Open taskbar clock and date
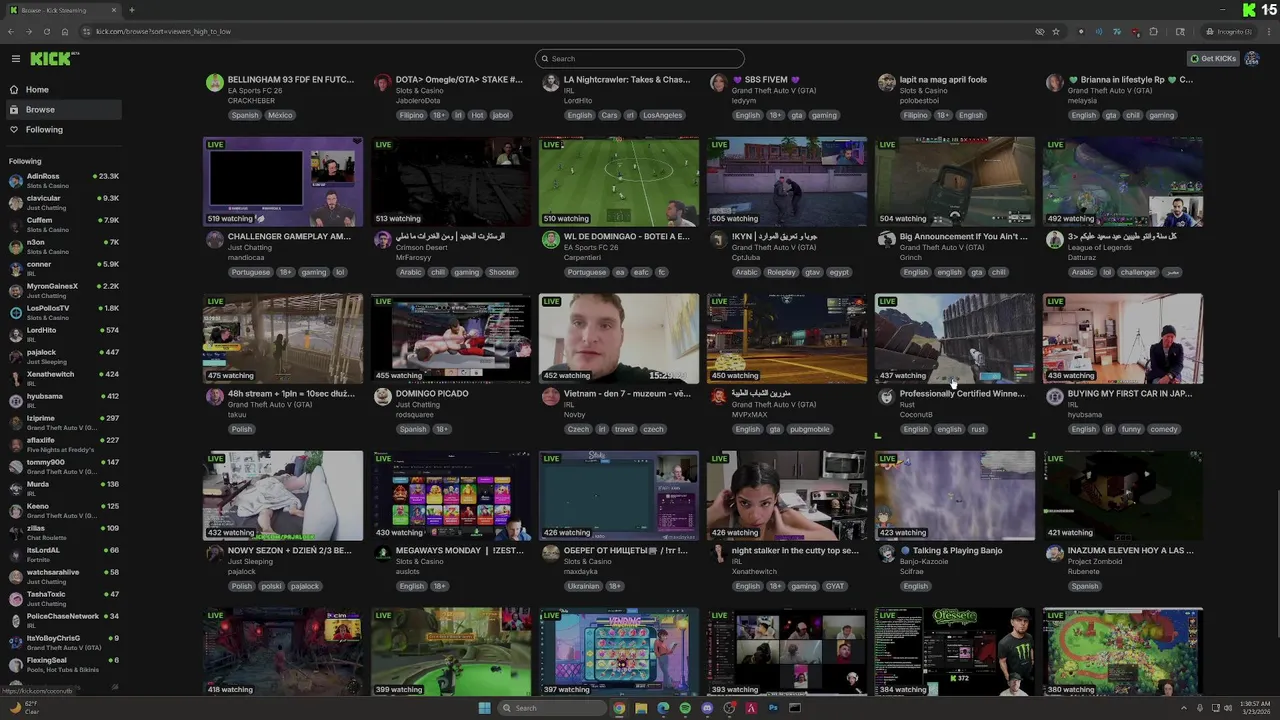Screen dimensions: 1280x720 (1253, 708)
